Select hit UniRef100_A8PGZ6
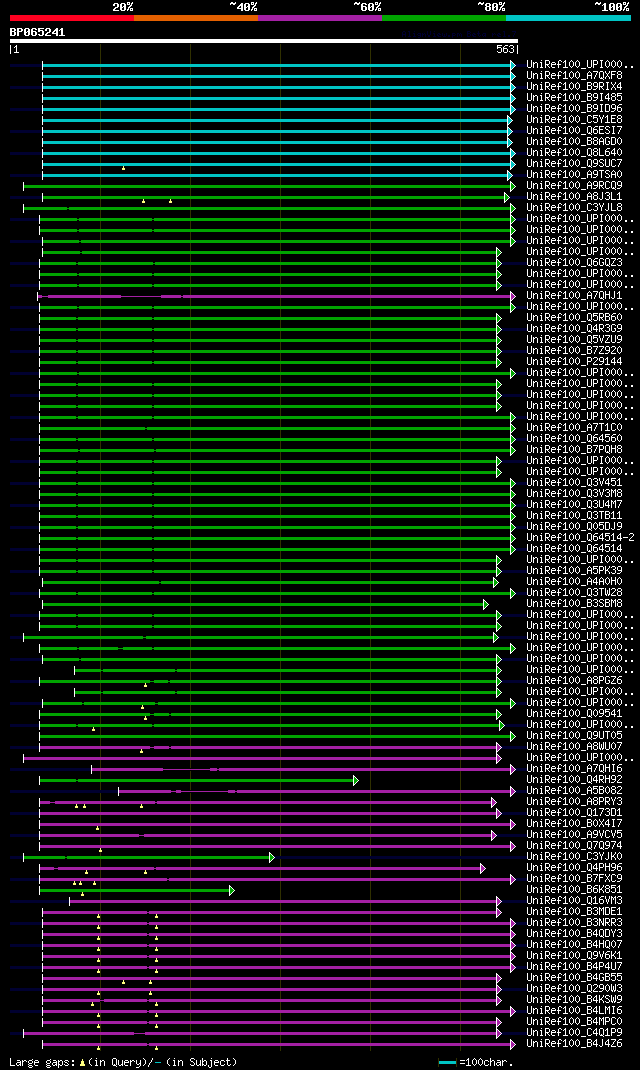 click(x=574, y=680)
